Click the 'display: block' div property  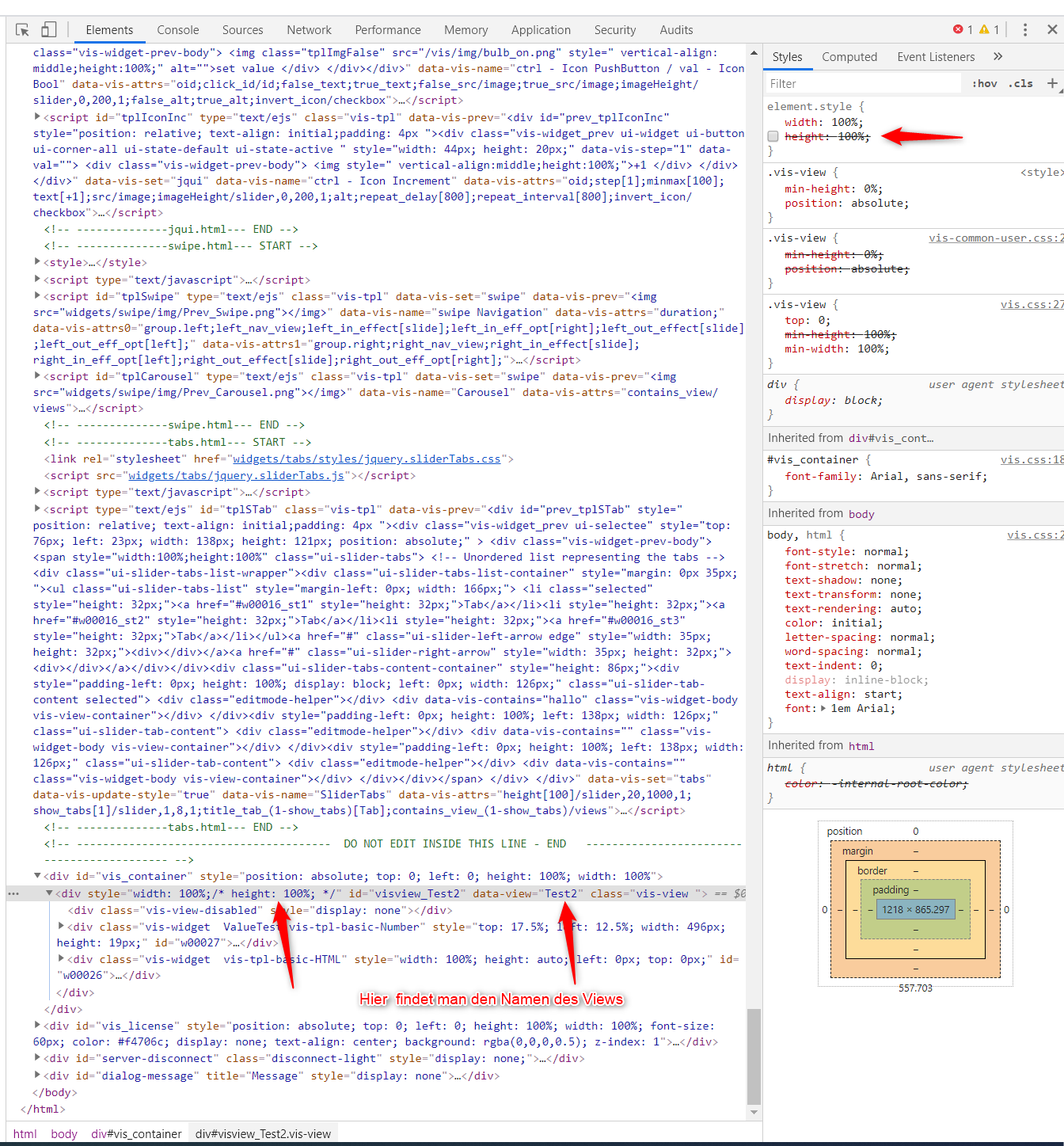coord(834,400)
